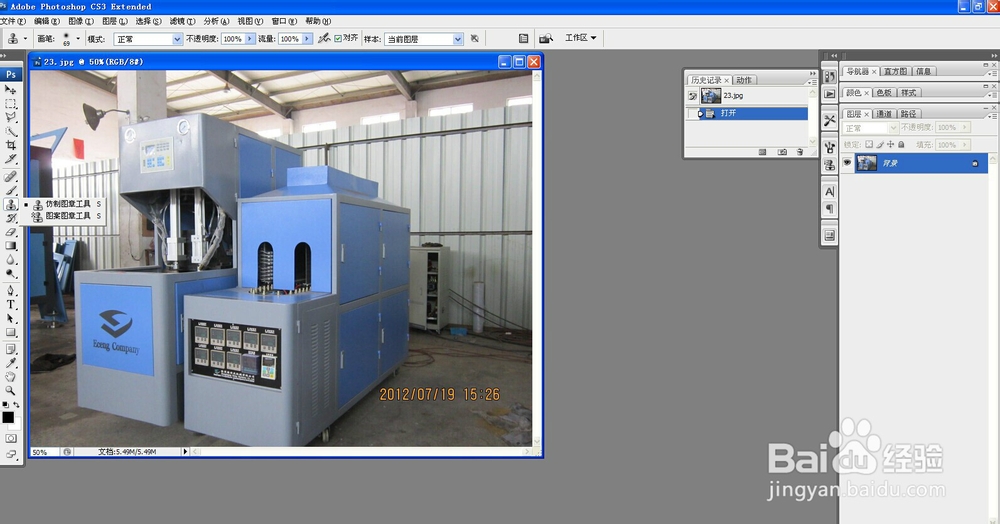1000x524 pixels.
Task: Select the Dodge tool
Action: coord(10,273)
